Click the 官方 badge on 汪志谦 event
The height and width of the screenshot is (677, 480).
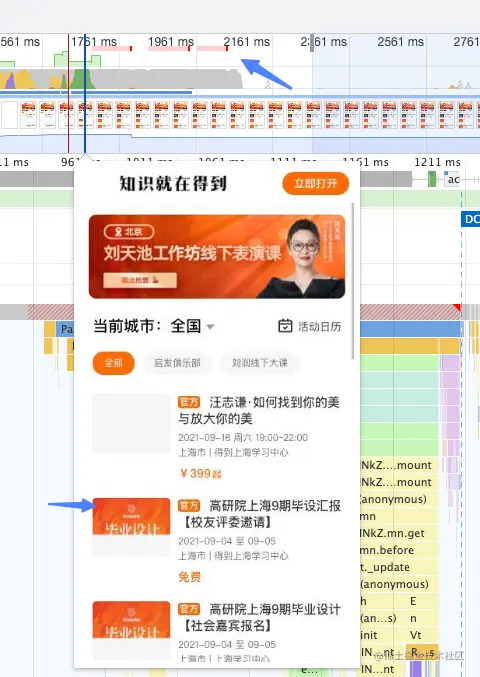tap(189, 402)
